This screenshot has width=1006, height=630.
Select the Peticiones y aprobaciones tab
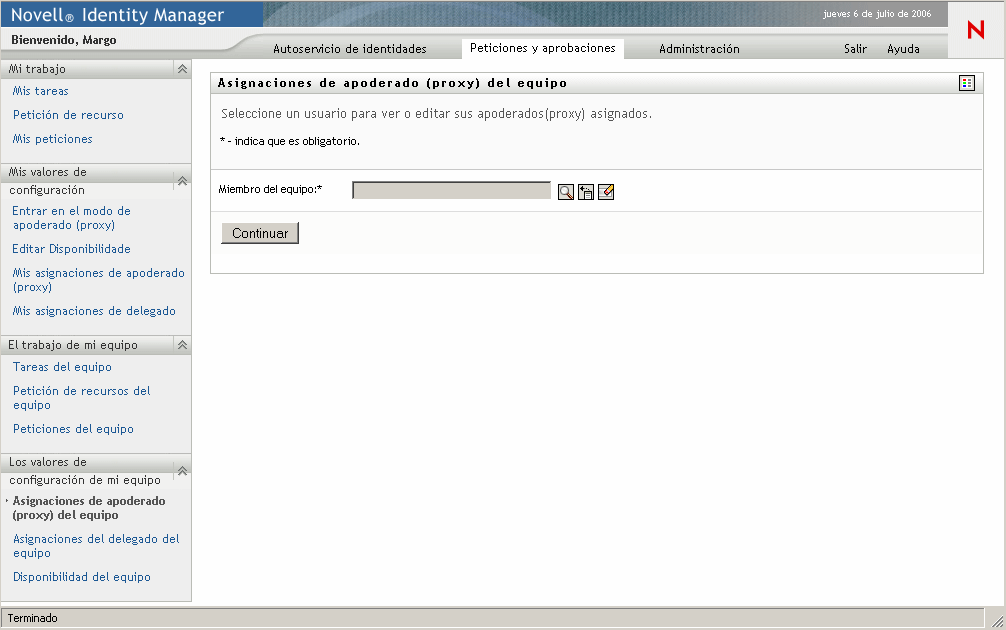click(x=543, y=48)
